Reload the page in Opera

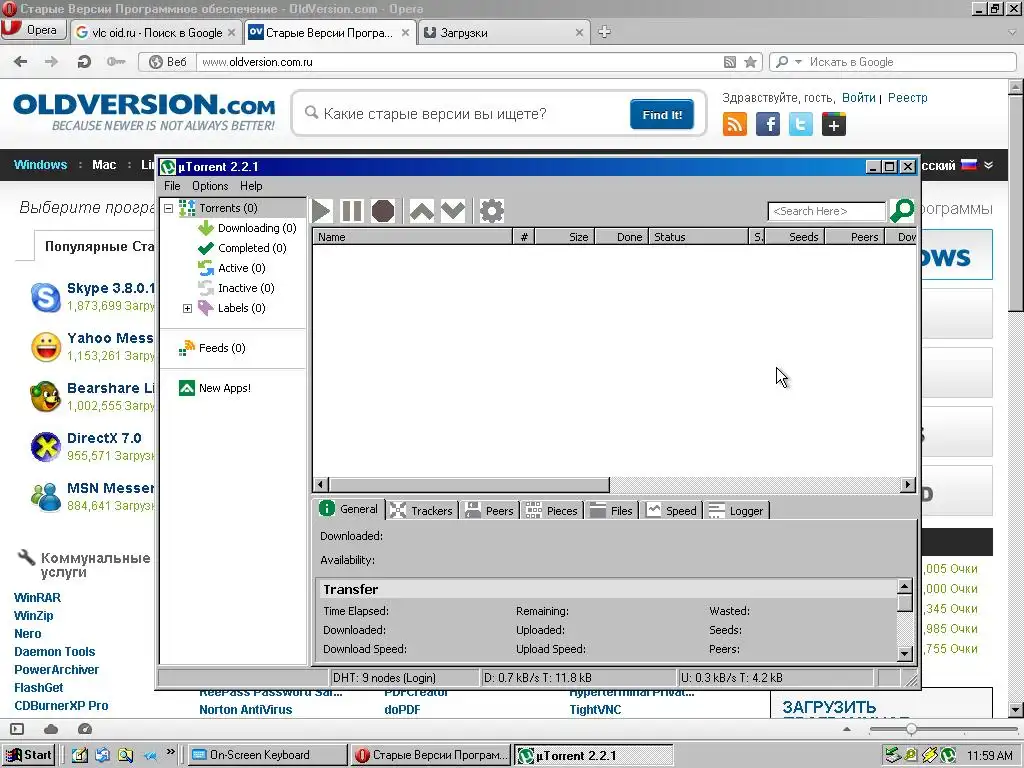(x=84, y=62)
